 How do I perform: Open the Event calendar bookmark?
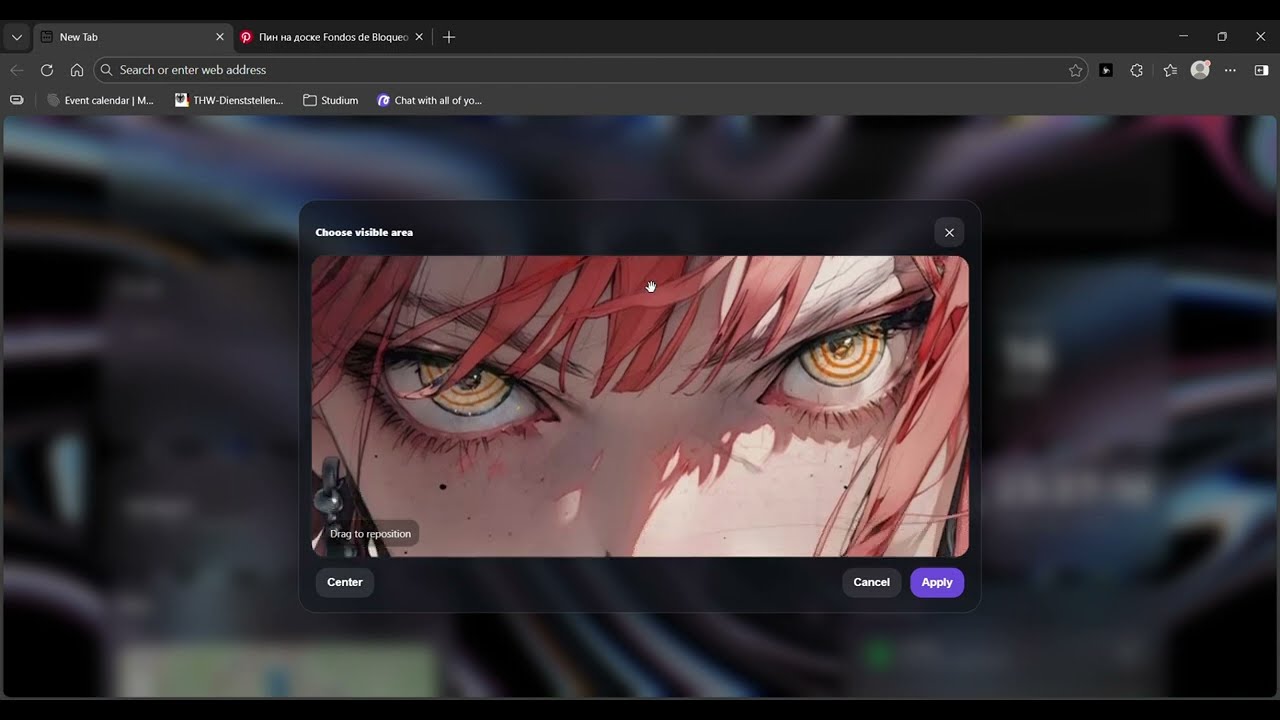(x=100, y=100)
